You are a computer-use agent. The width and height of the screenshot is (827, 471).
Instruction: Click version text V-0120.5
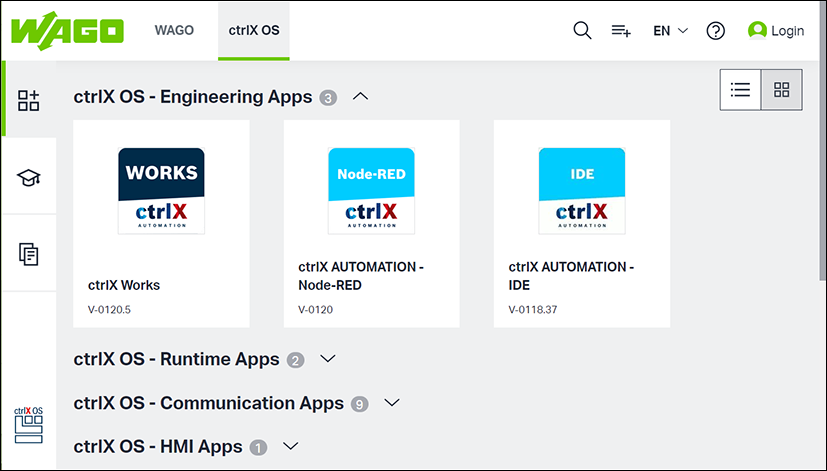(x=109, y=310)
